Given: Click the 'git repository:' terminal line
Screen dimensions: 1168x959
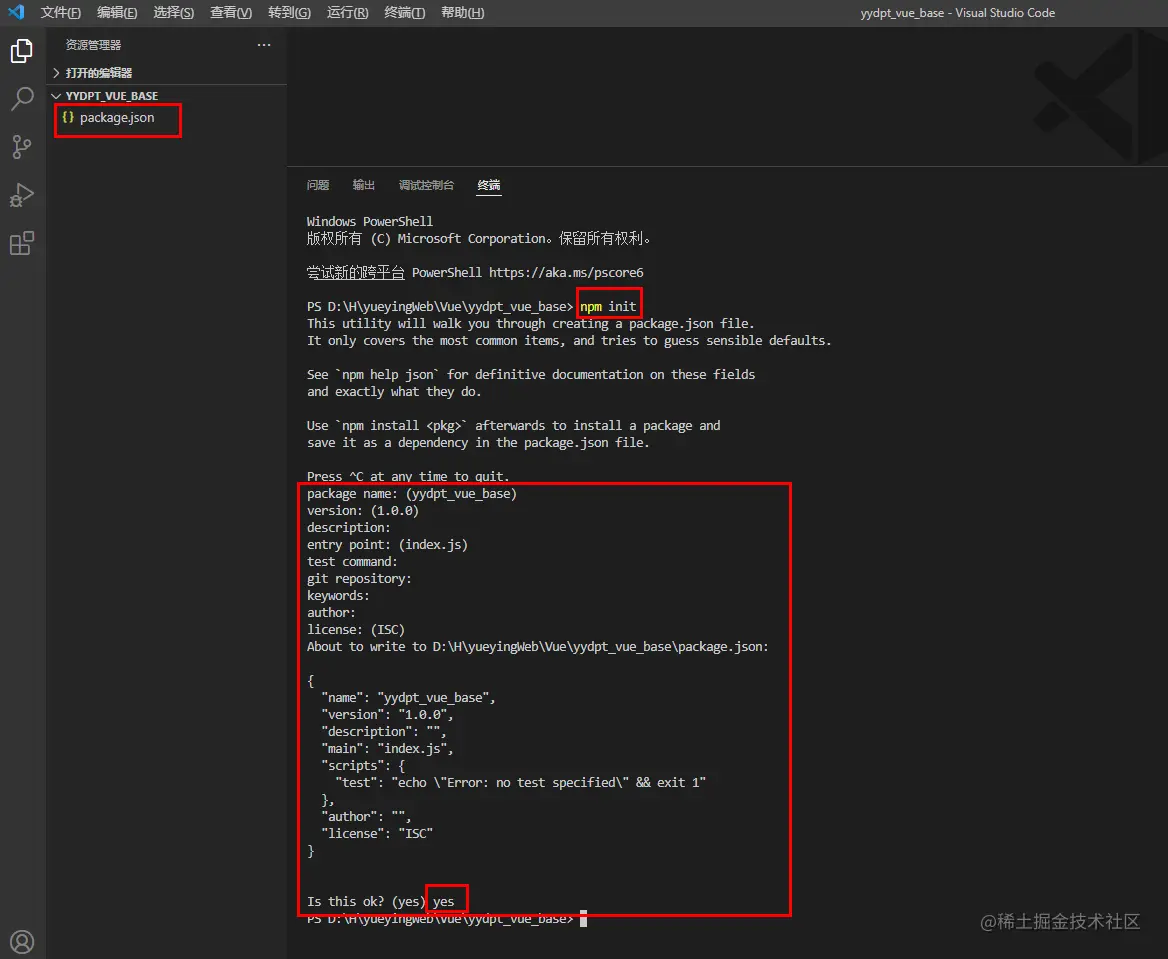Looking at the screenshot, I should click(x=359, y=578).
